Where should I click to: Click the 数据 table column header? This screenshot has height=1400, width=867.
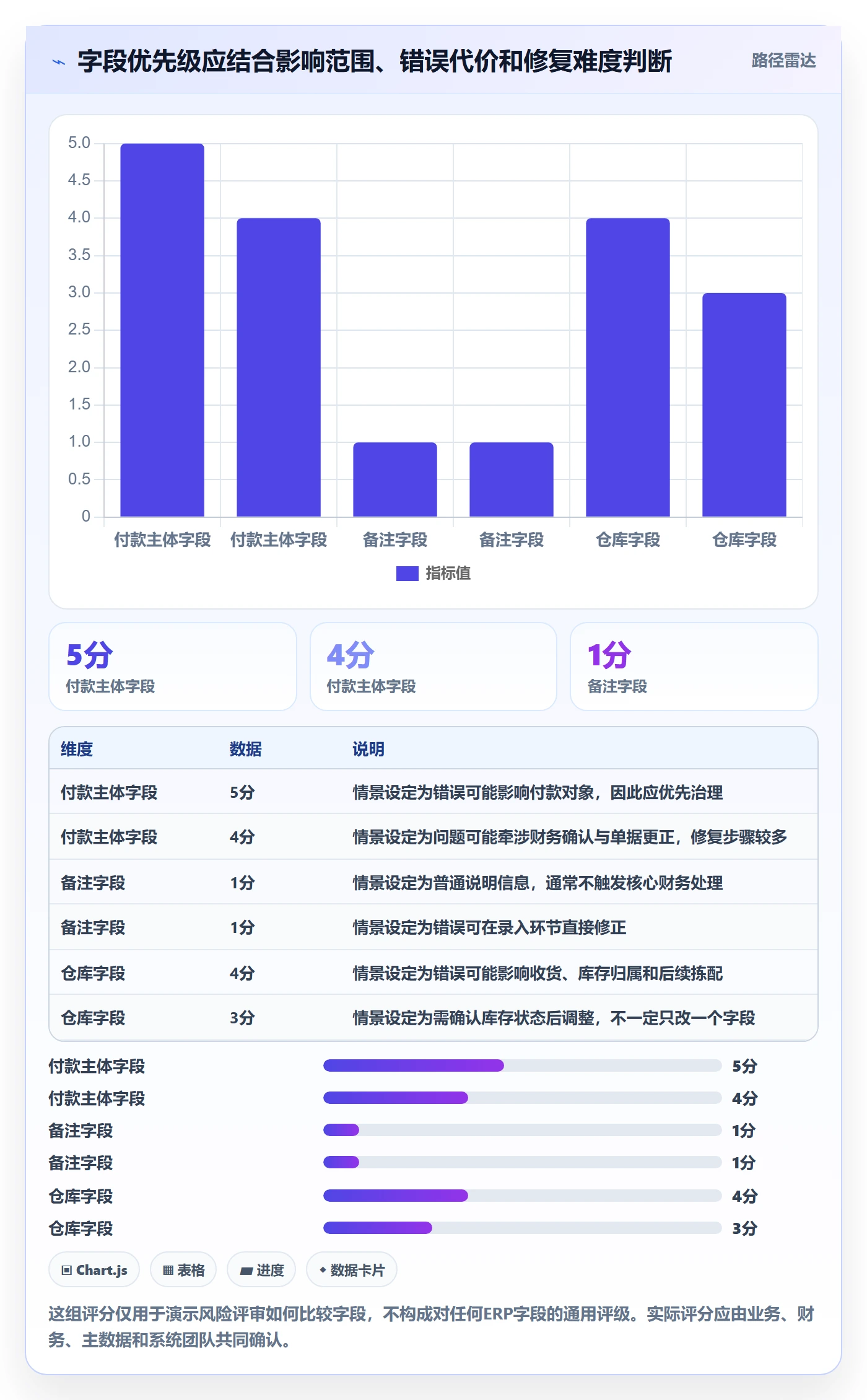pyautogui.click(x=246, y=749)
